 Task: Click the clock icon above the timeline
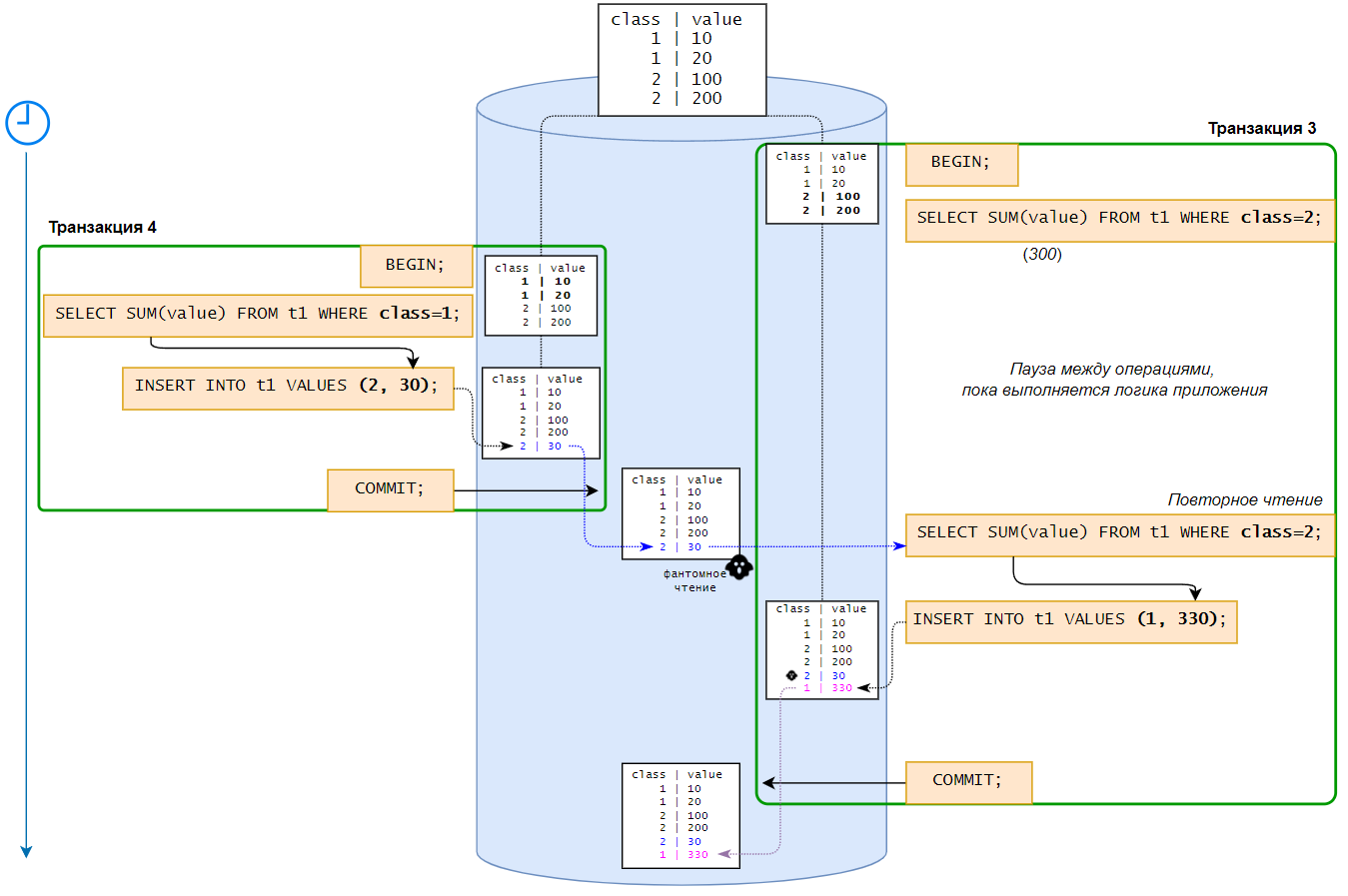27,123
